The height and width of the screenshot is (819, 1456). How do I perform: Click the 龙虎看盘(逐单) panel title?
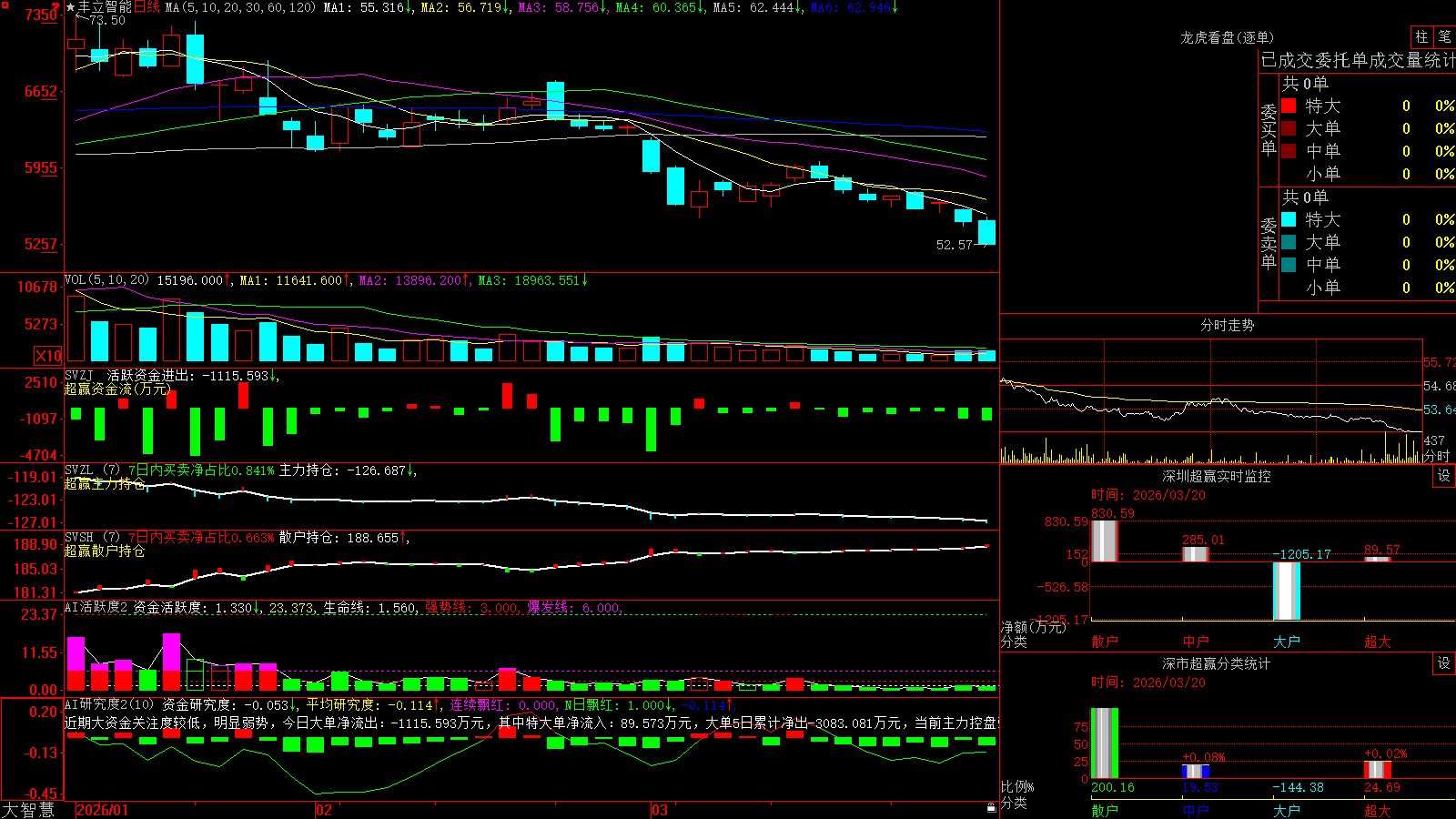point(1227,37)
